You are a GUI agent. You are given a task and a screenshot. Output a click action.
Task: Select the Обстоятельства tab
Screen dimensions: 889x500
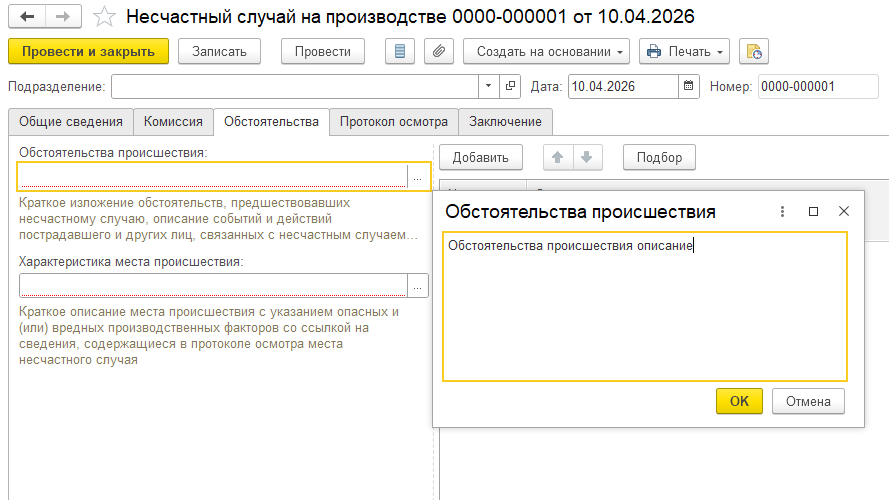point(271,122)
